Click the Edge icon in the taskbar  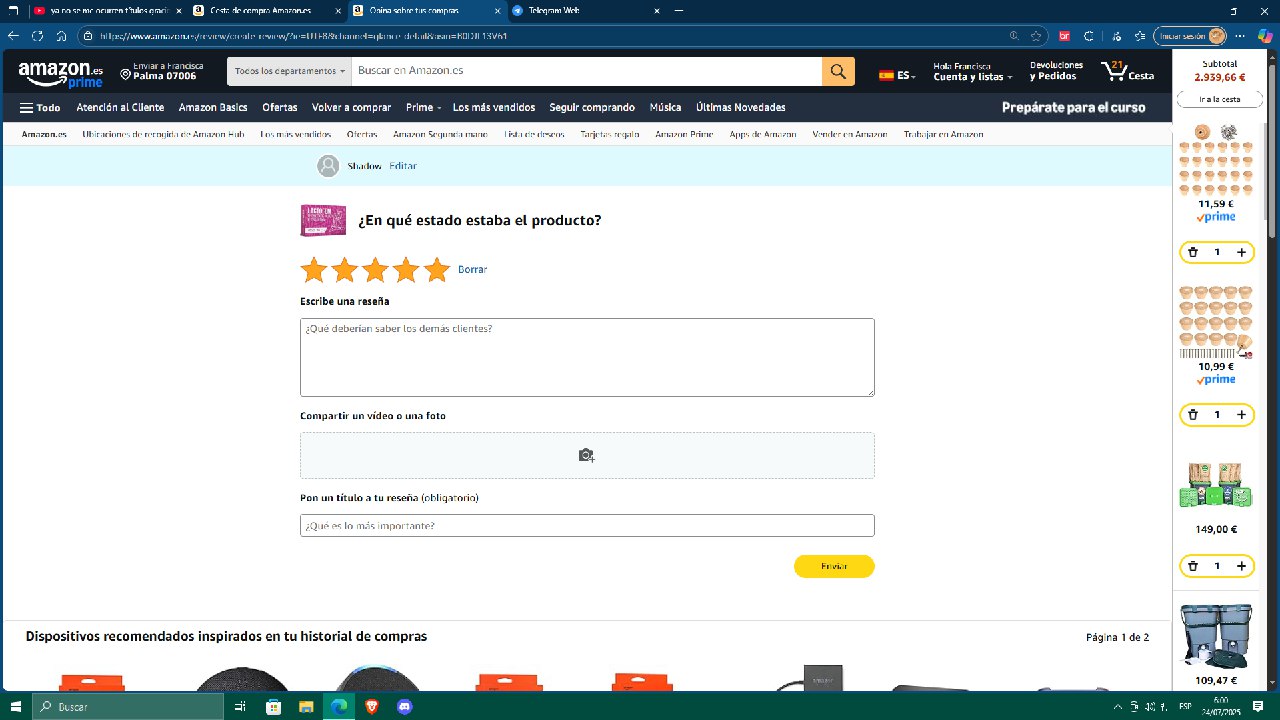(339, 706)
